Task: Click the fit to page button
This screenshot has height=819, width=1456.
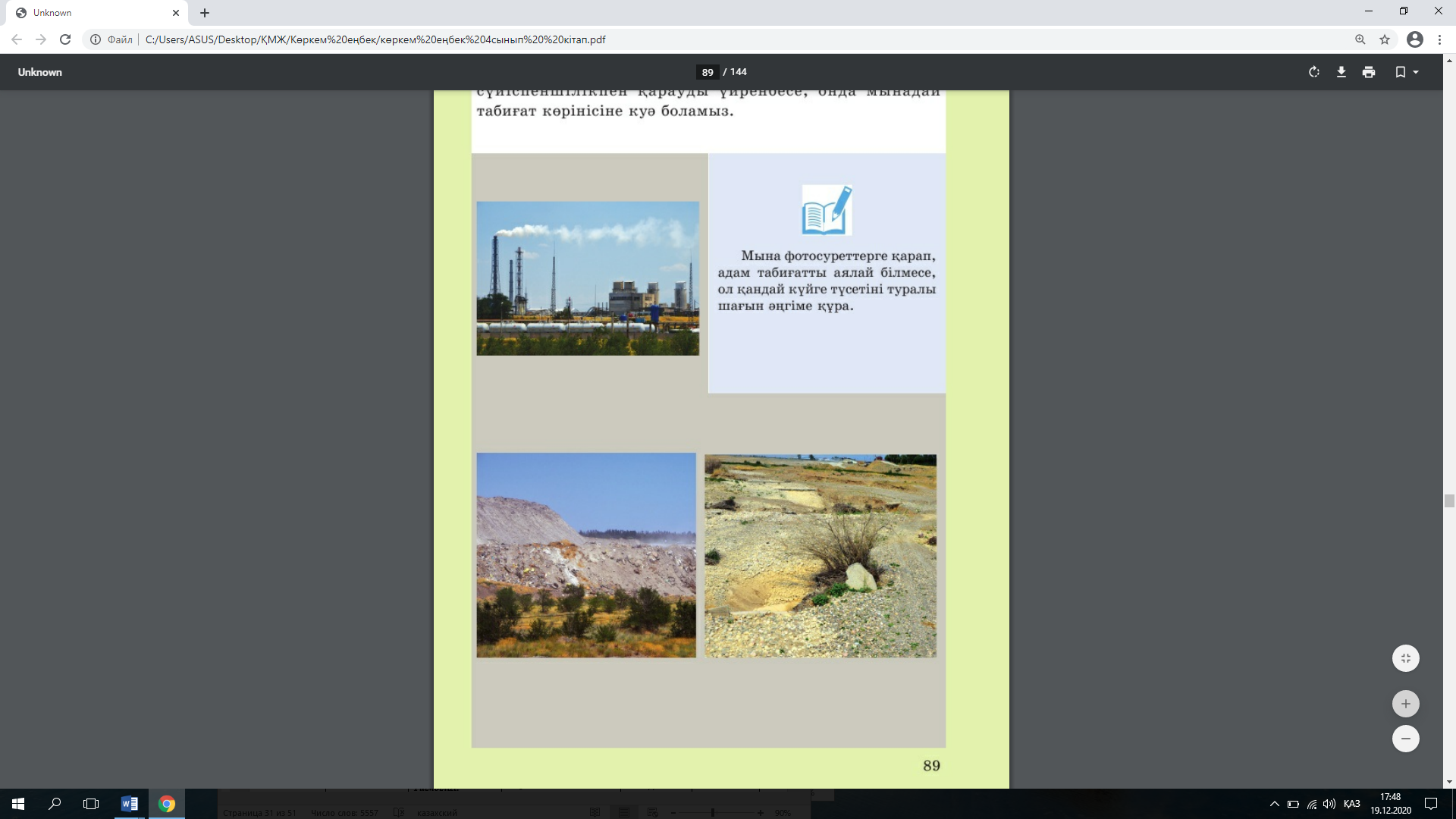Action: pos(1405,658)
